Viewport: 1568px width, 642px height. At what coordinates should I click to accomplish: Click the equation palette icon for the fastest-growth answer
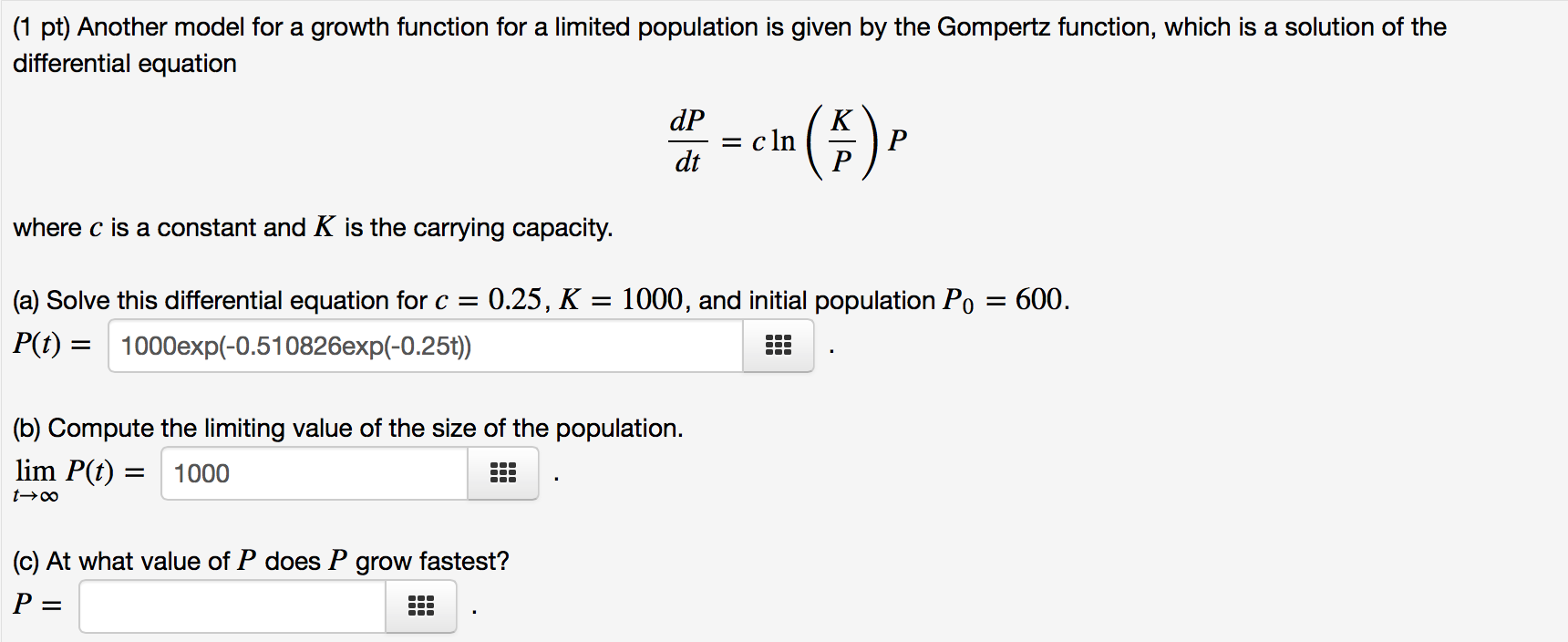point(419,605)
